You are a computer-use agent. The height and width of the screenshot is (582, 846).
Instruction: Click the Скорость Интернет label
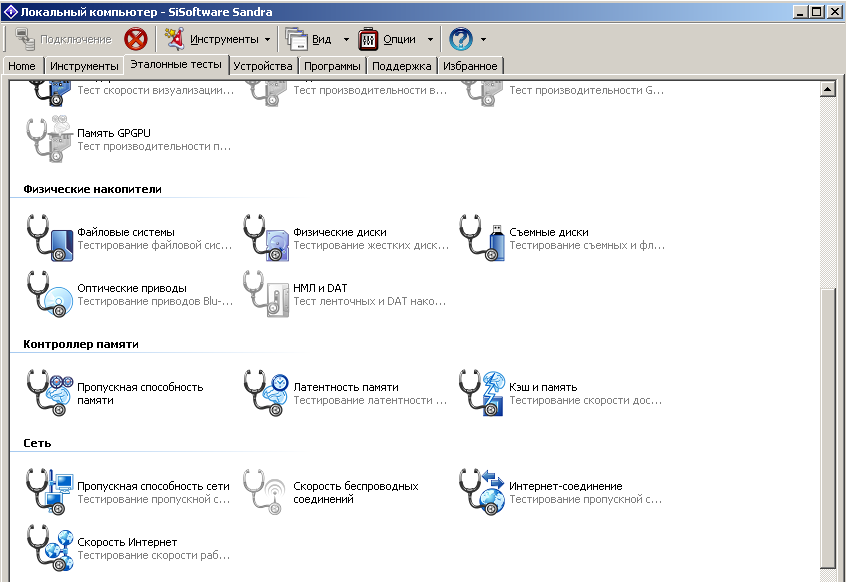click(127, 542)
